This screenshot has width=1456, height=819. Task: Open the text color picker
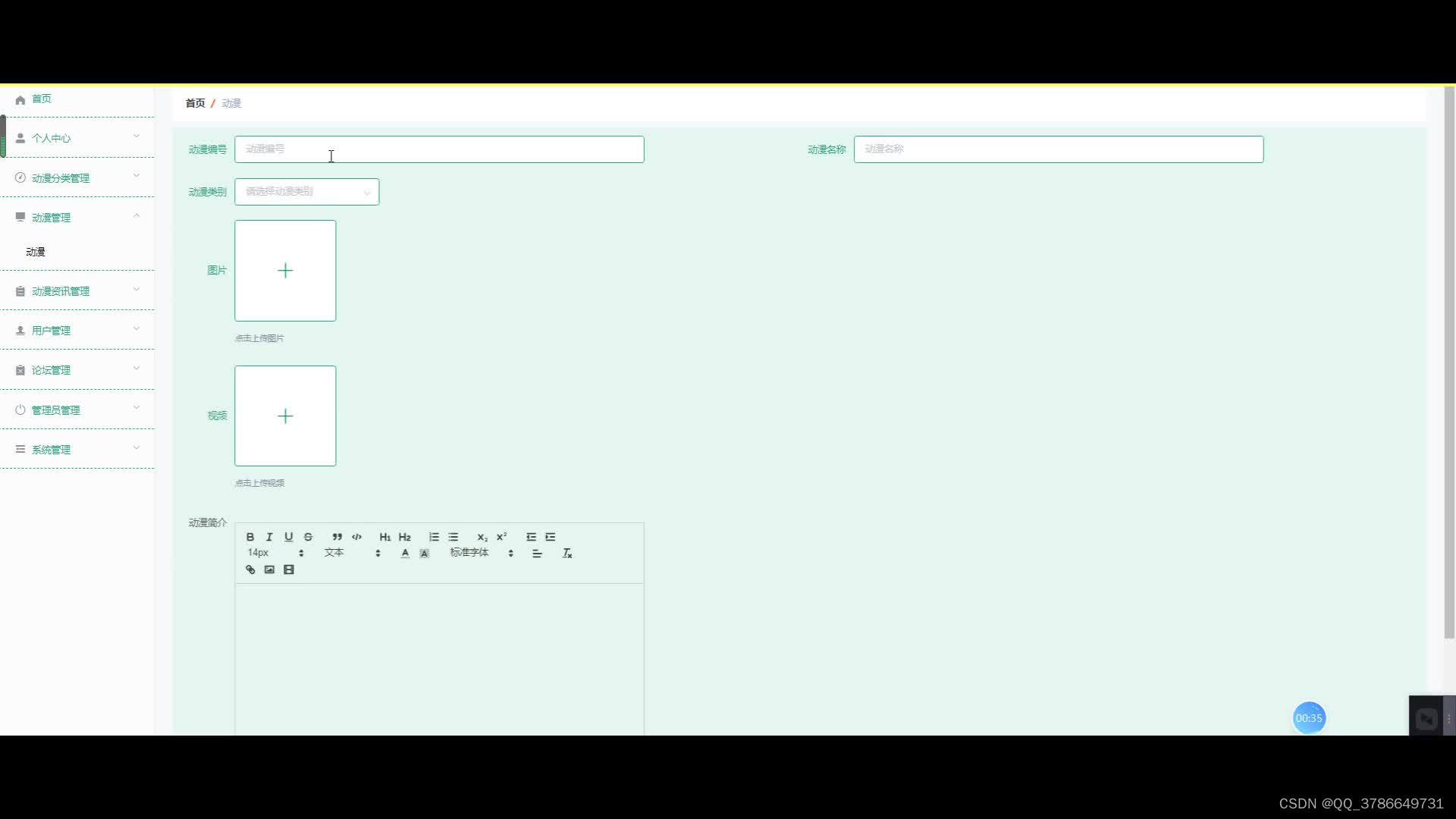405,554
